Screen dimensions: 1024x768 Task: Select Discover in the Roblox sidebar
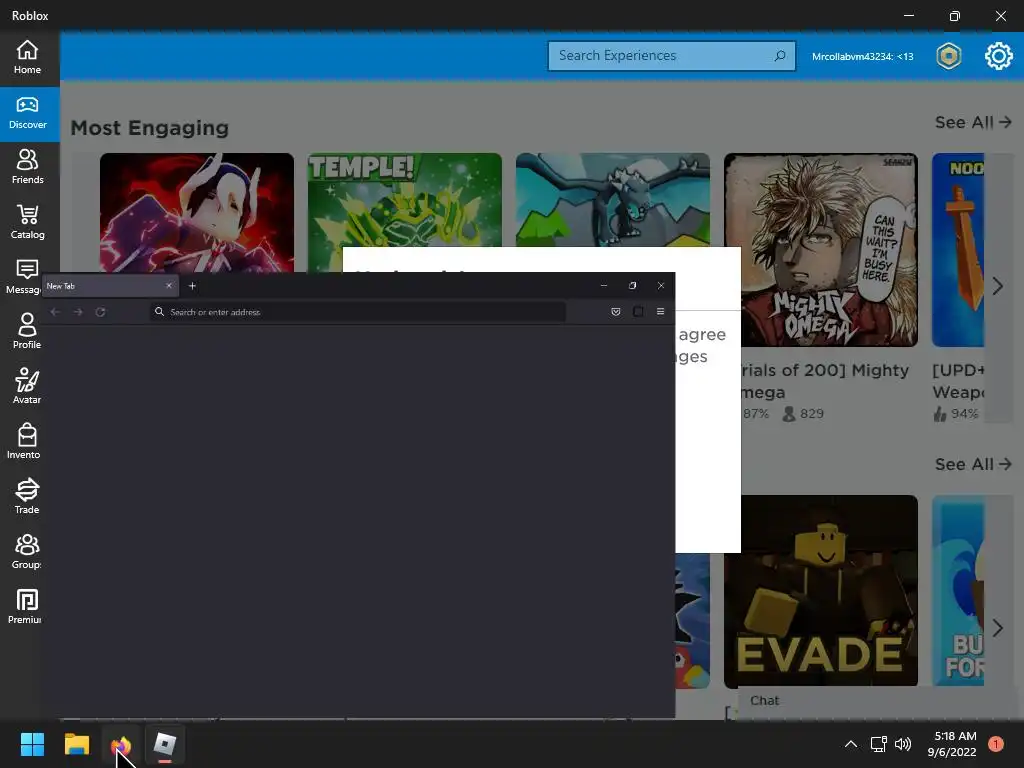[27, 114]
